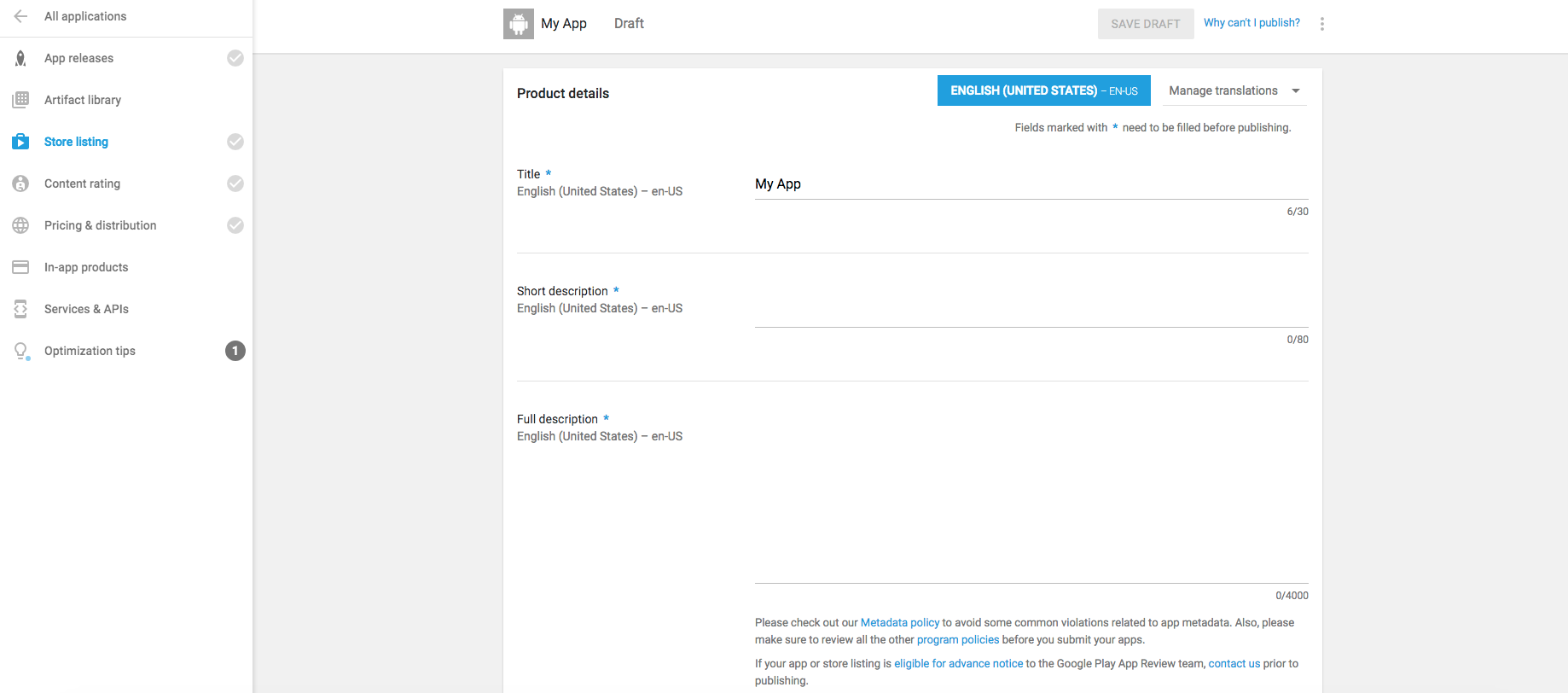
Task: Open the three-dot overflow menu
Action: pos(1322,24)
